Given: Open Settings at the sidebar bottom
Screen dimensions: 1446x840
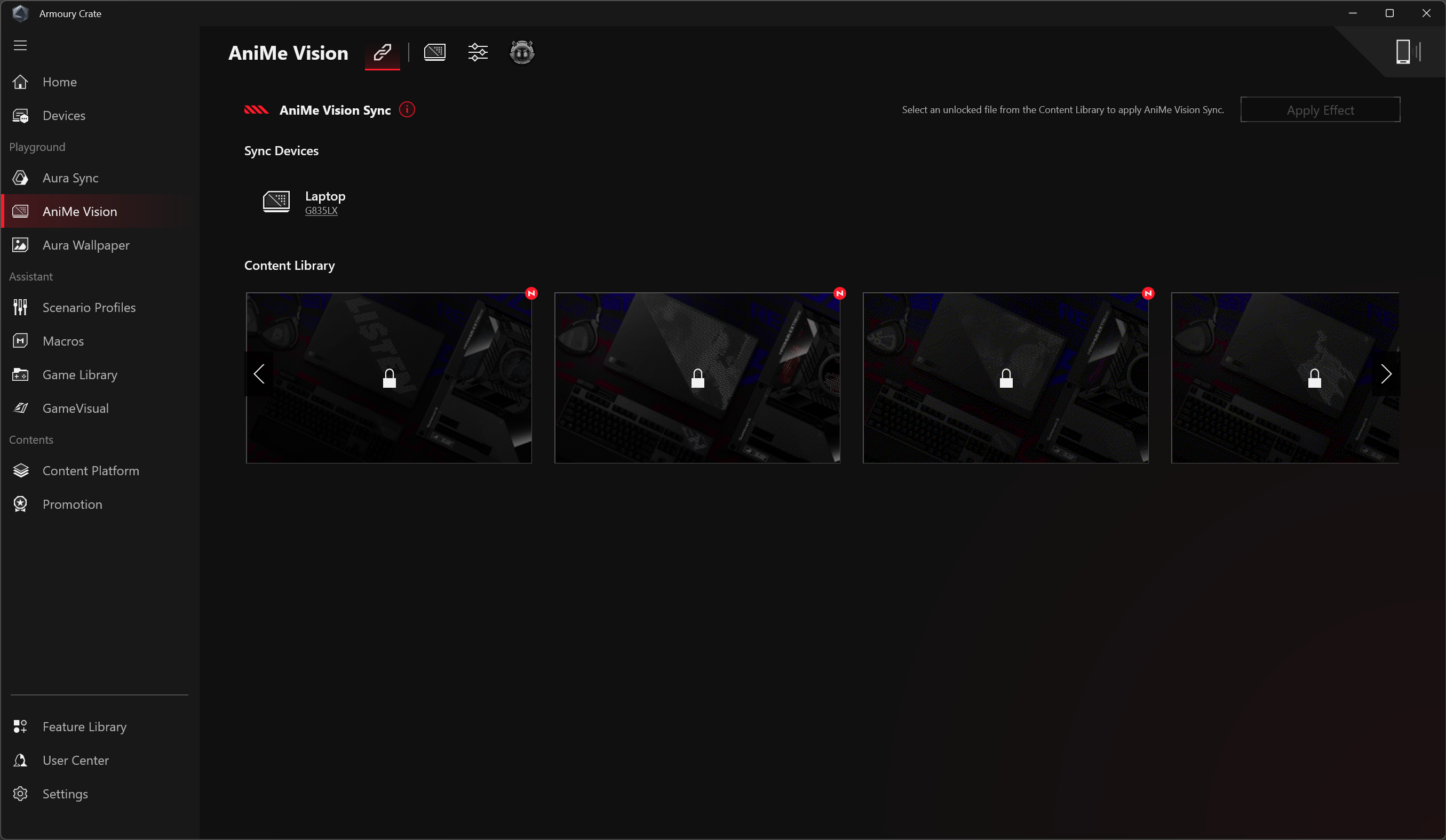Looking at the screenshot, I should 65,794.
